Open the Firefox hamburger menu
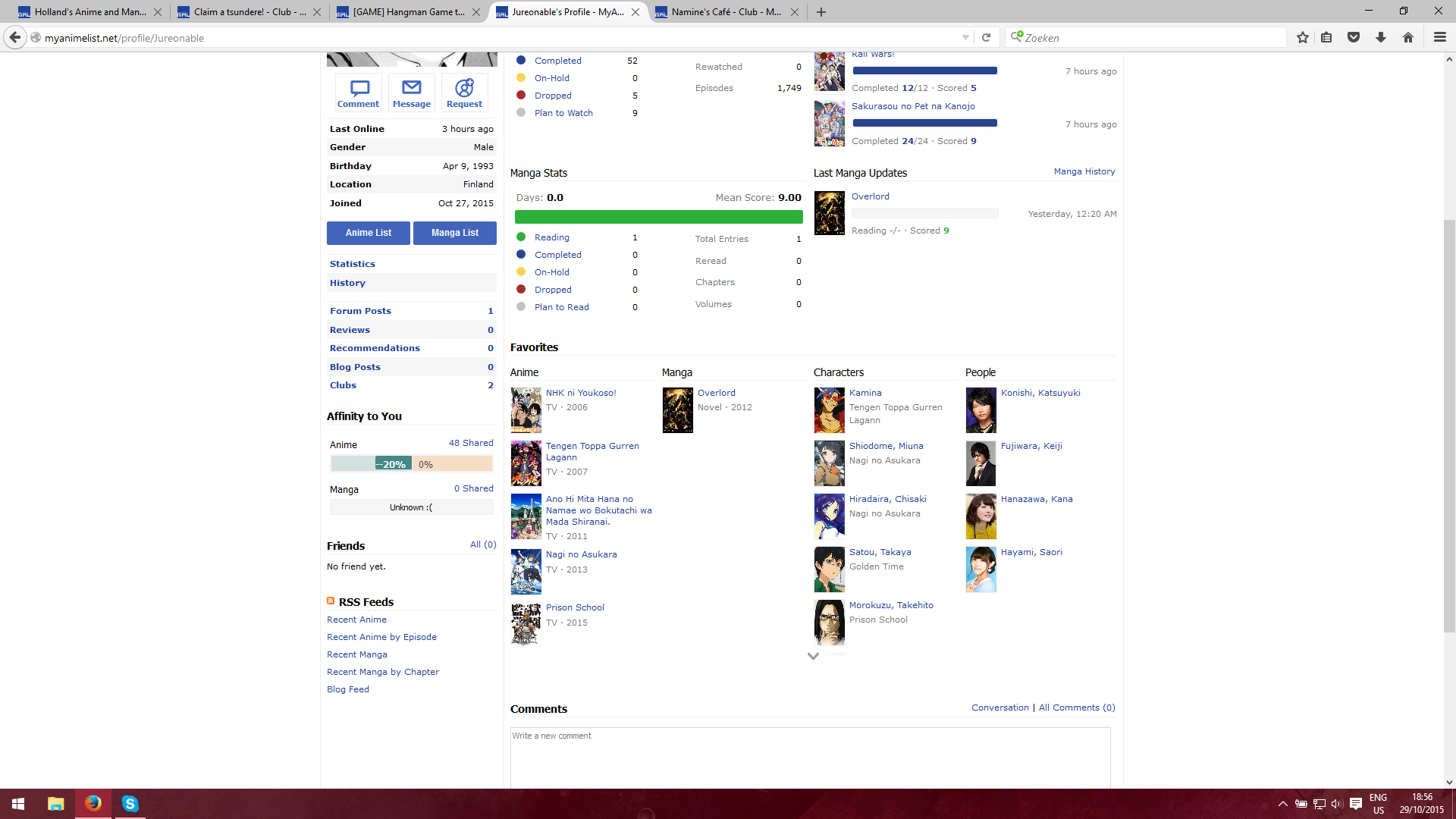Viewport: 1456px width, 819px height. point(1439,37)
